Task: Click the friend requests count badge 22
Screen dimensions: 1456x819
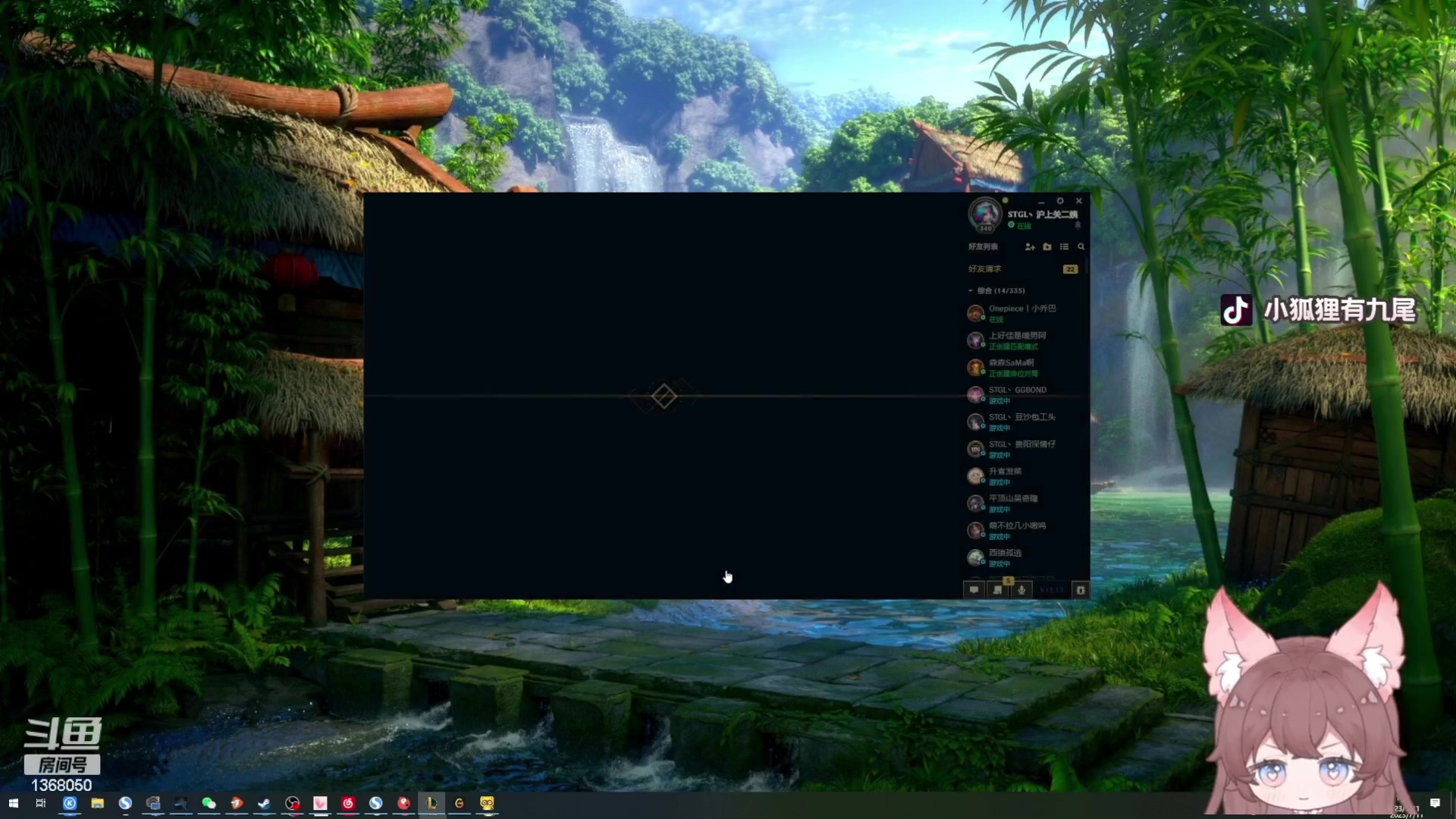Action: point(1070,269)
